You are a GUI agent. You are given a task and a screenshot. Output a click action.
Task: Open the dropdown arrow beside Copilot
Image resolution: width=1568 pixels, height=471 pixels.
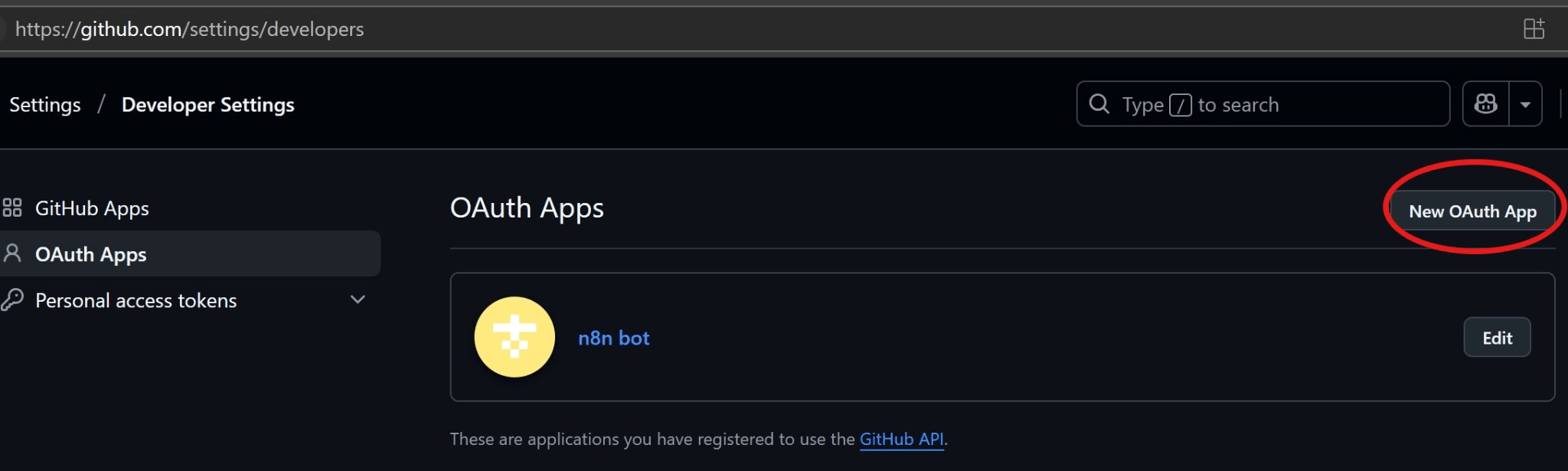pyautogui.click(x=1525, y=104)
